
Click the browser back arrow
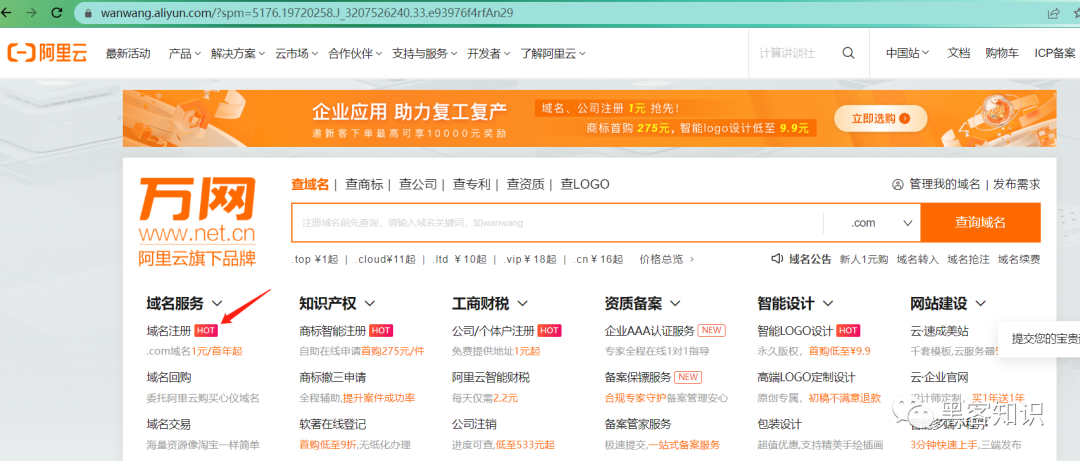[x=6, y=12]
